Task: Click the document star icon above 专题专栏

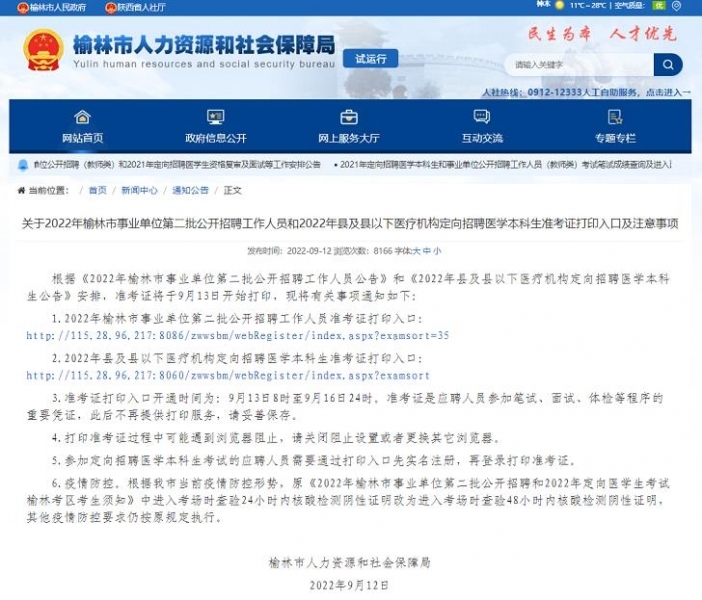Action: pos(615,117)
